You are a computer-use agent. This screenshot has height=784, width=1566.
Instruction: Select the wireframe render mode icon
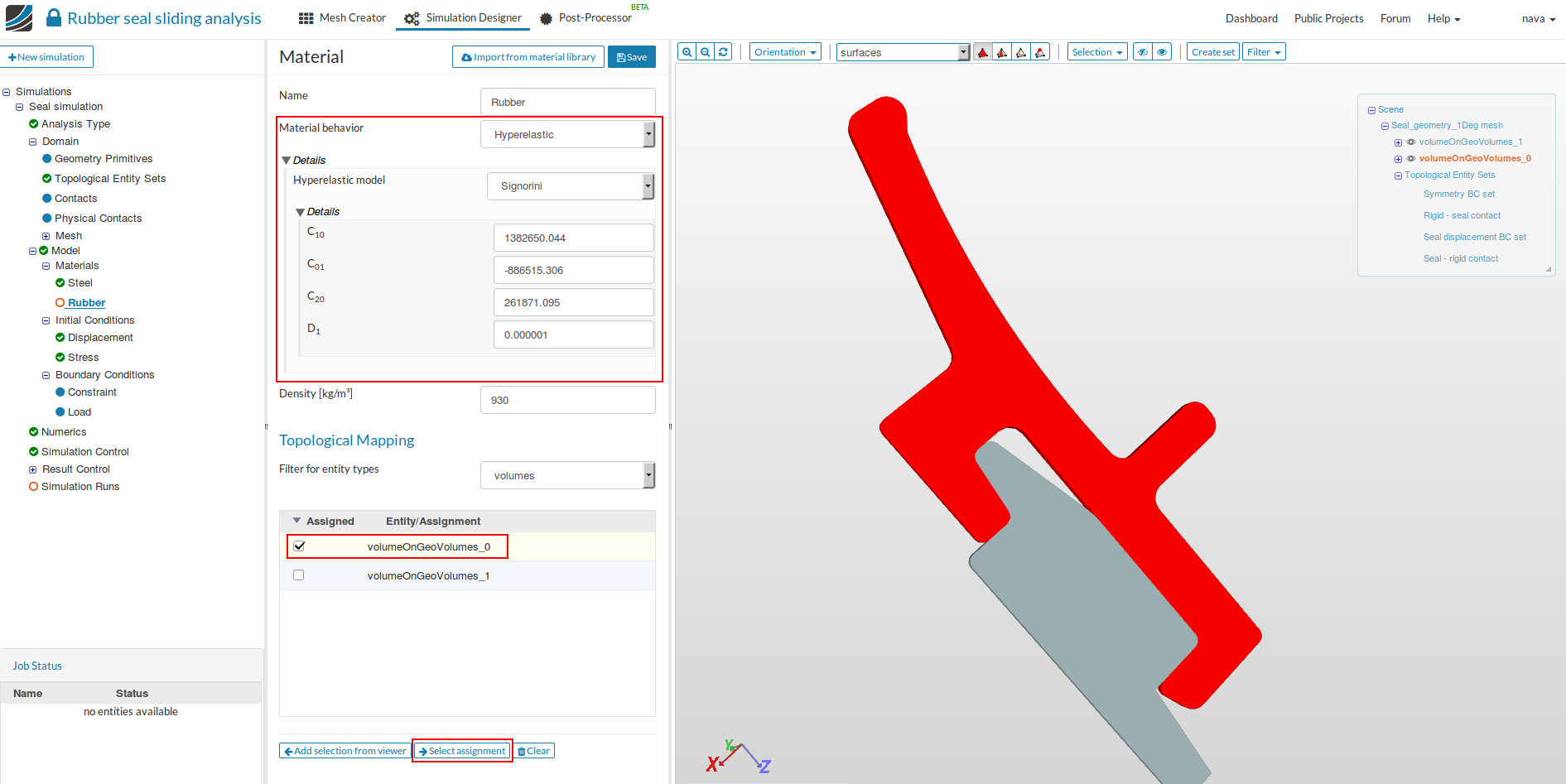[x=1021, y=52]
